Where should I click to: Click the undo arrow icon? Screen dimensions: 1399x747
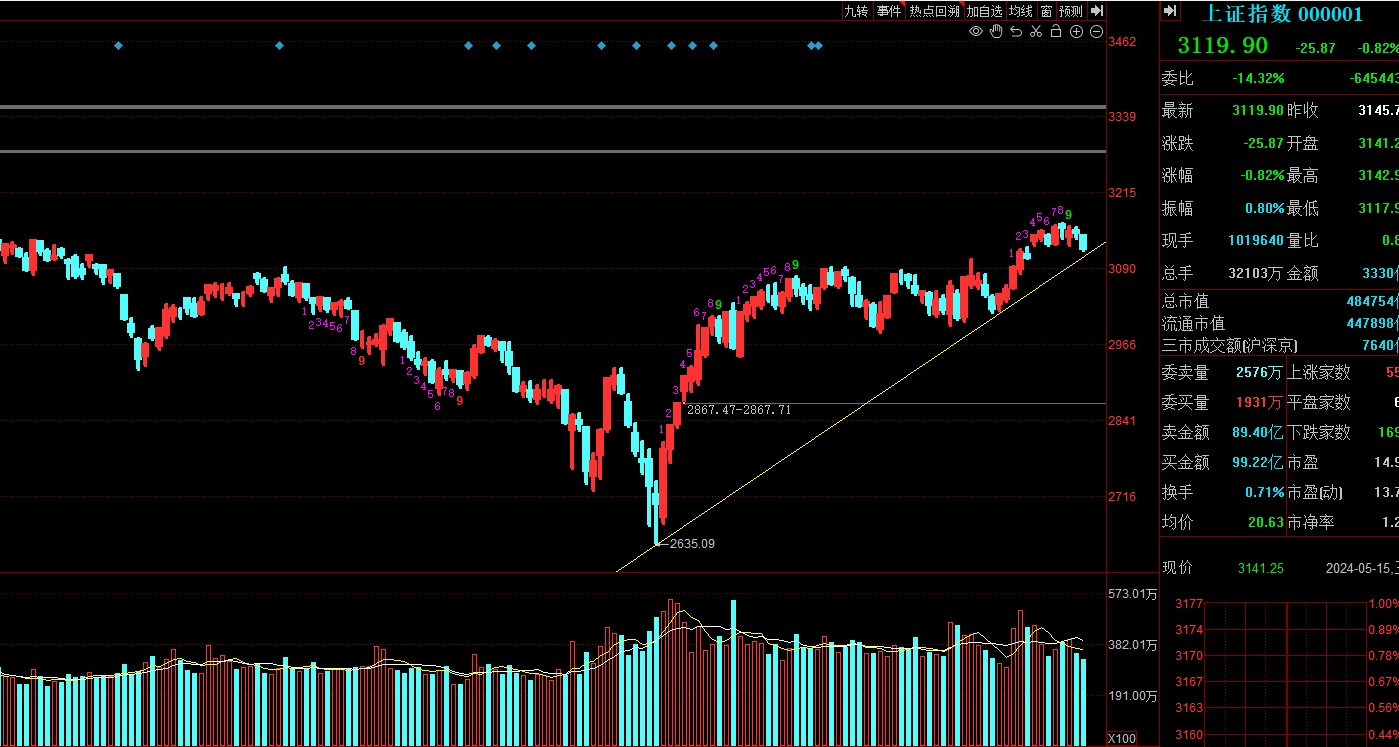[x=1016, y=31]
